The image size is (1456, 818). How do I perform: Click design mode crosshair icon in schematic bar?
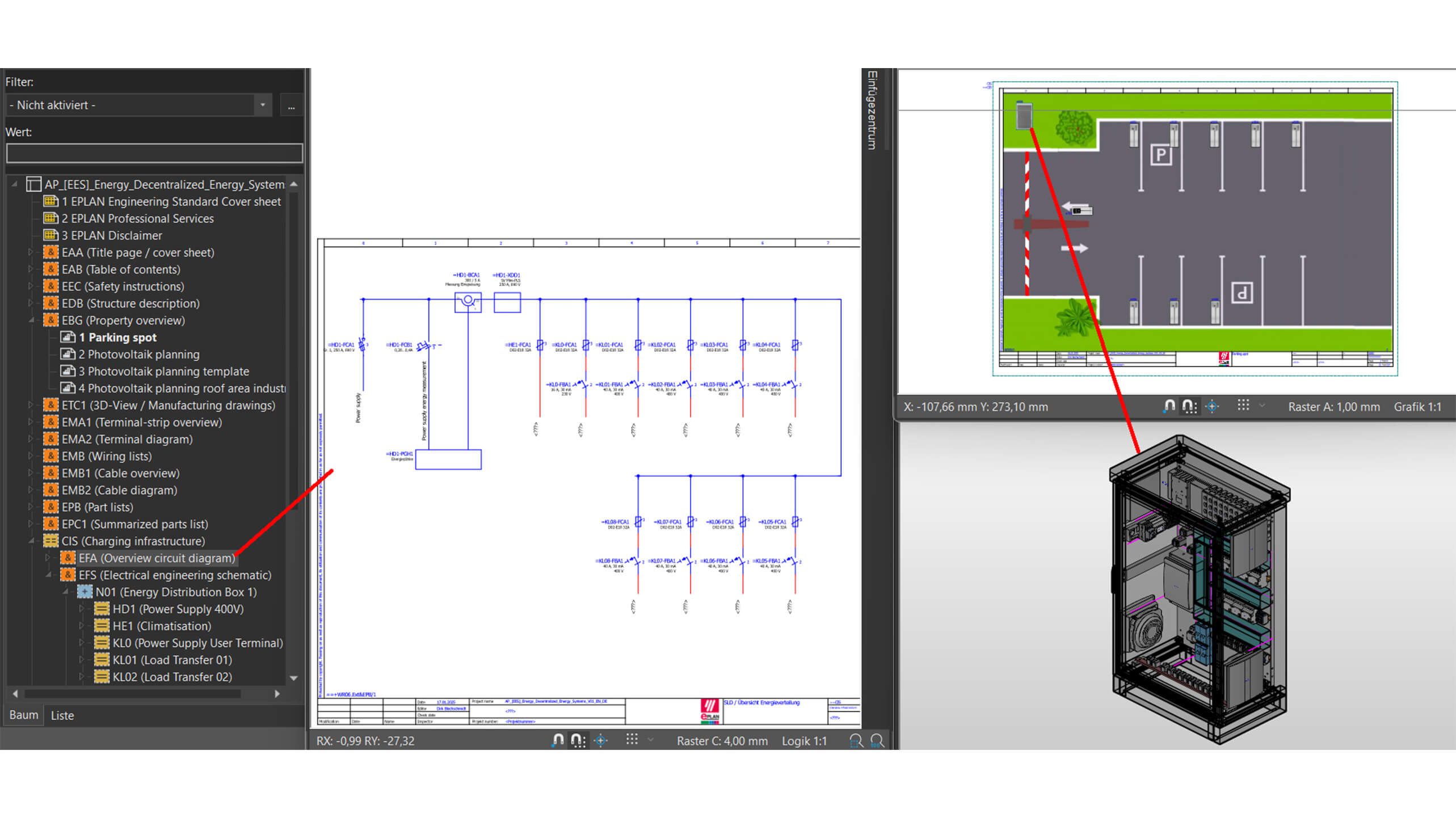click(601, 740)
